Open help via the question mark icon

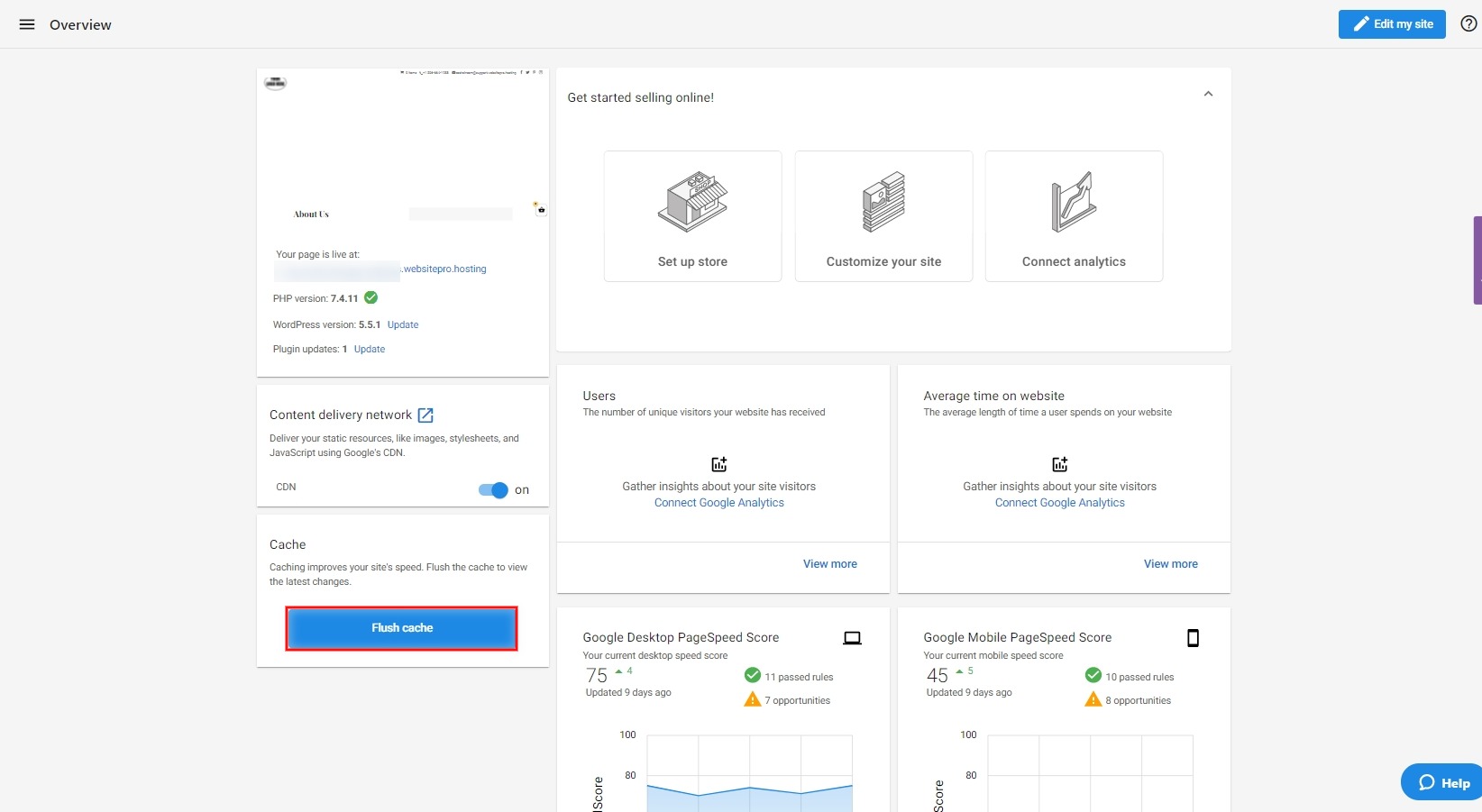click(1468, 24)
